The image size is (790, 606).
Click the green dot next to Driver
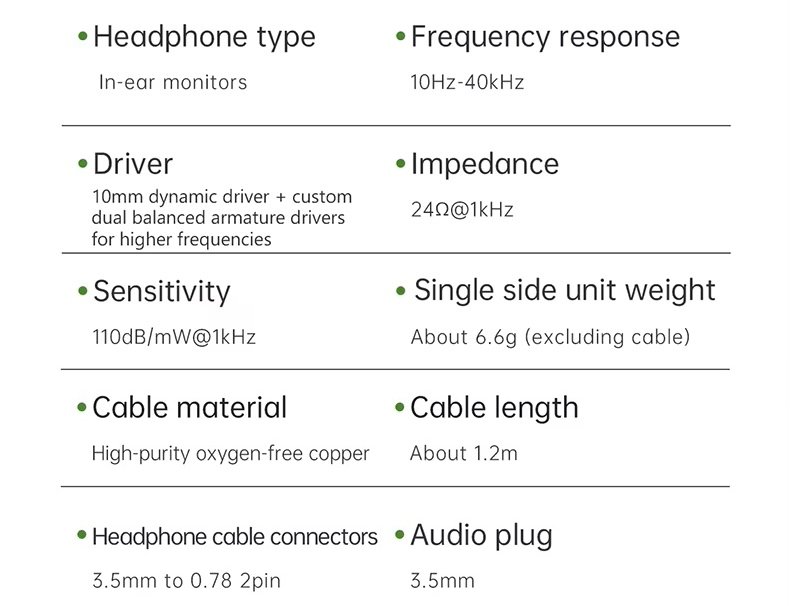click(x=83, y=164)
